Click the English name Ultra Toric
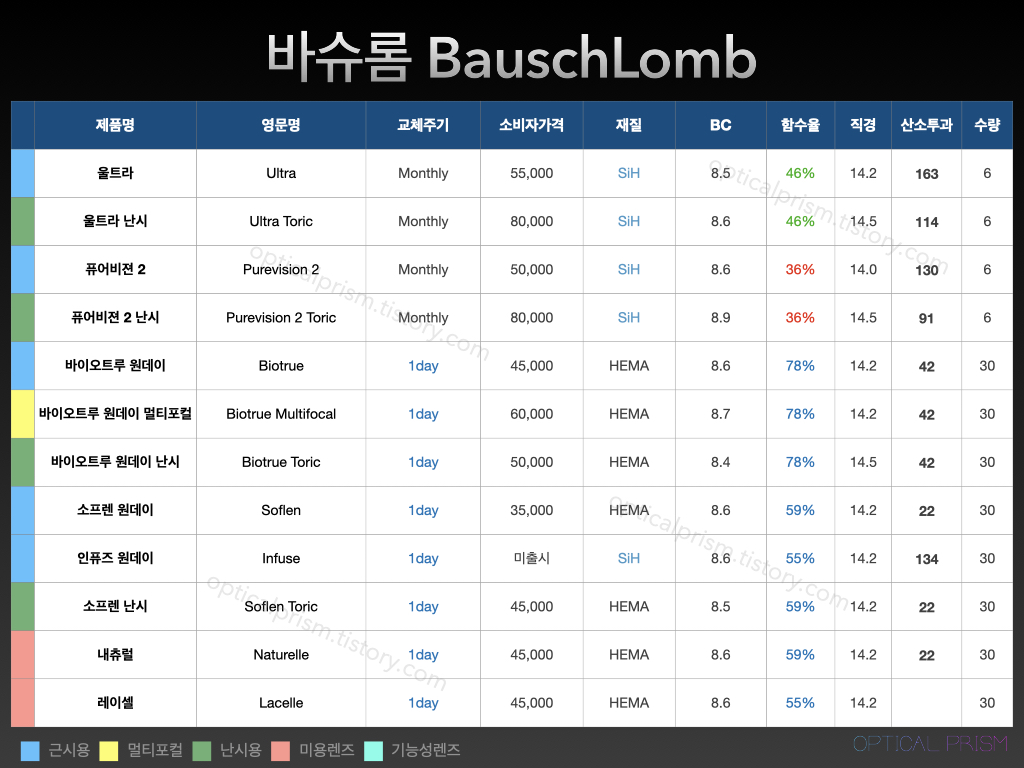This screenshot has height=768, width=1024. coord(281,221)
